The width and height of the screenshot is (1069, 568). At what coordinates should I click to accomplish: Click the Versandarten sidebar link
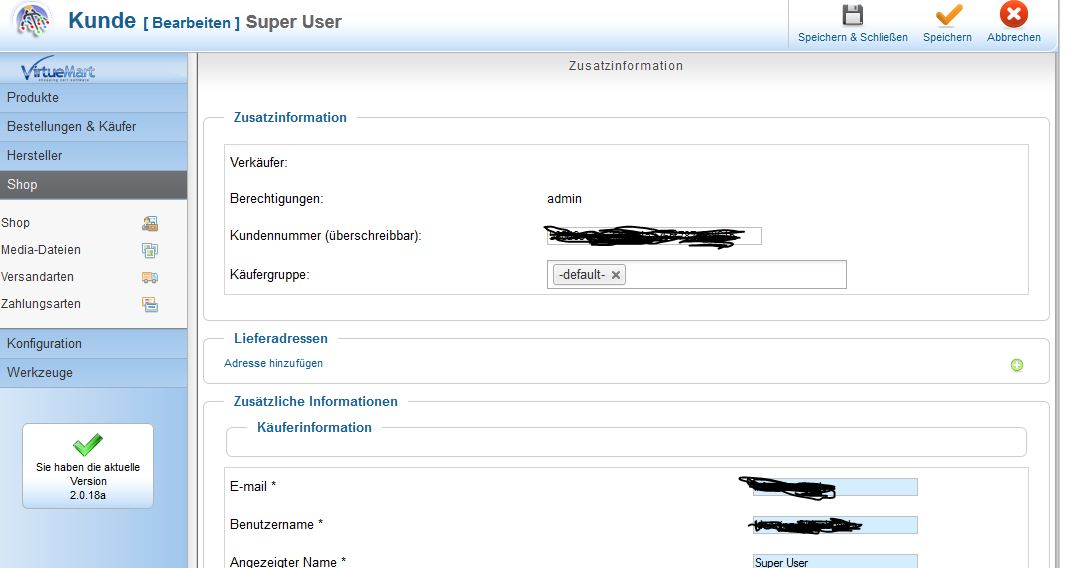pyautogui.click(x=37, y=277)
